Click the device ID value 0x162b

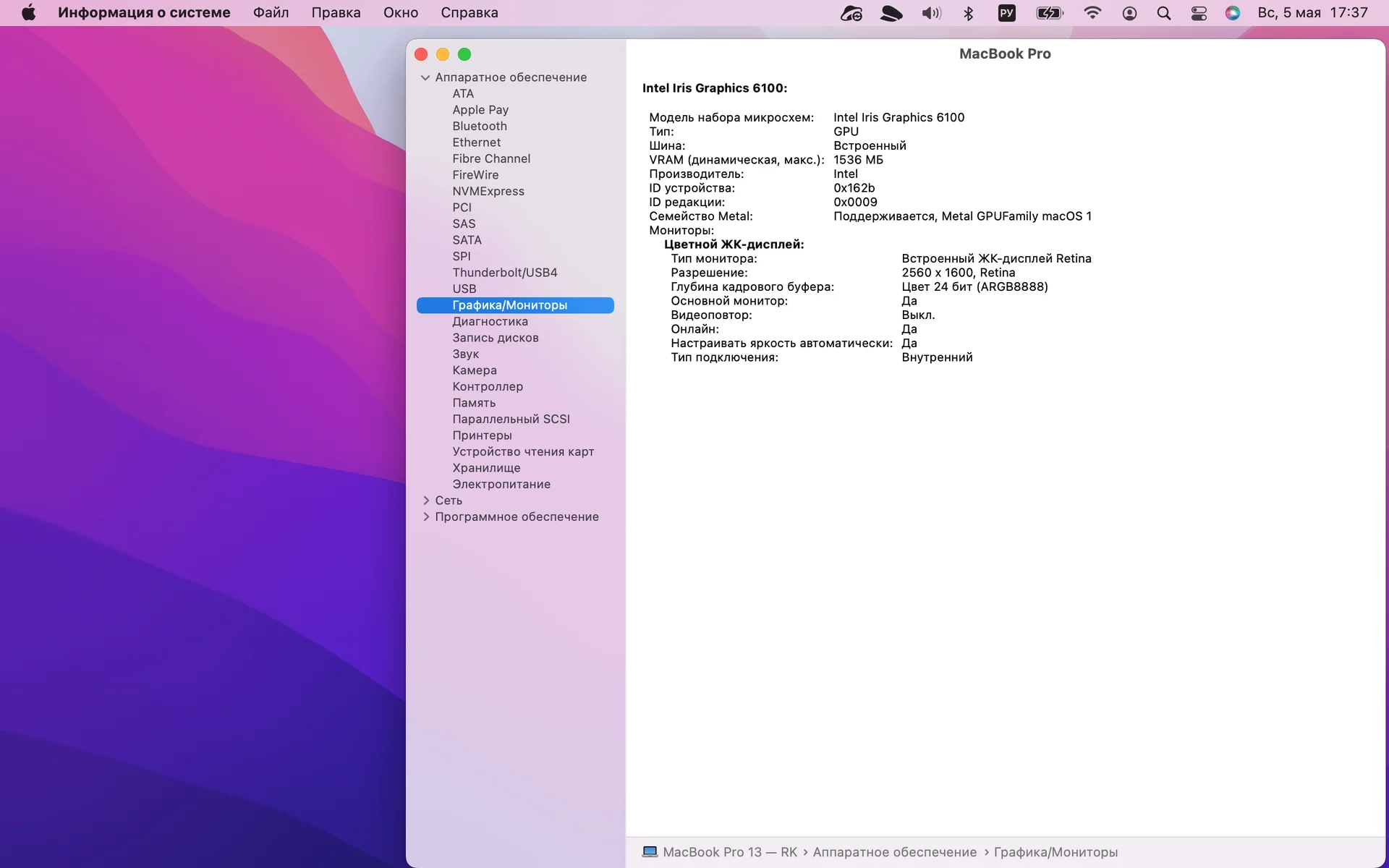(854, 188)
